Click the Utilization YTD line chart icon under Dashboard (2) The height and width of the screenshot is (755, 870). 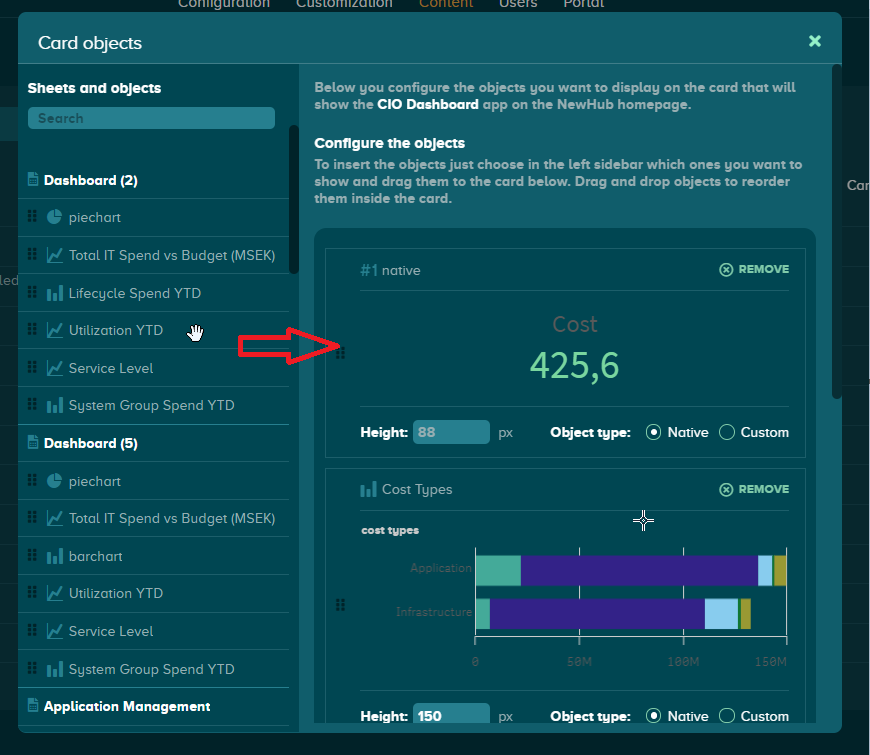tap(54, 330)
